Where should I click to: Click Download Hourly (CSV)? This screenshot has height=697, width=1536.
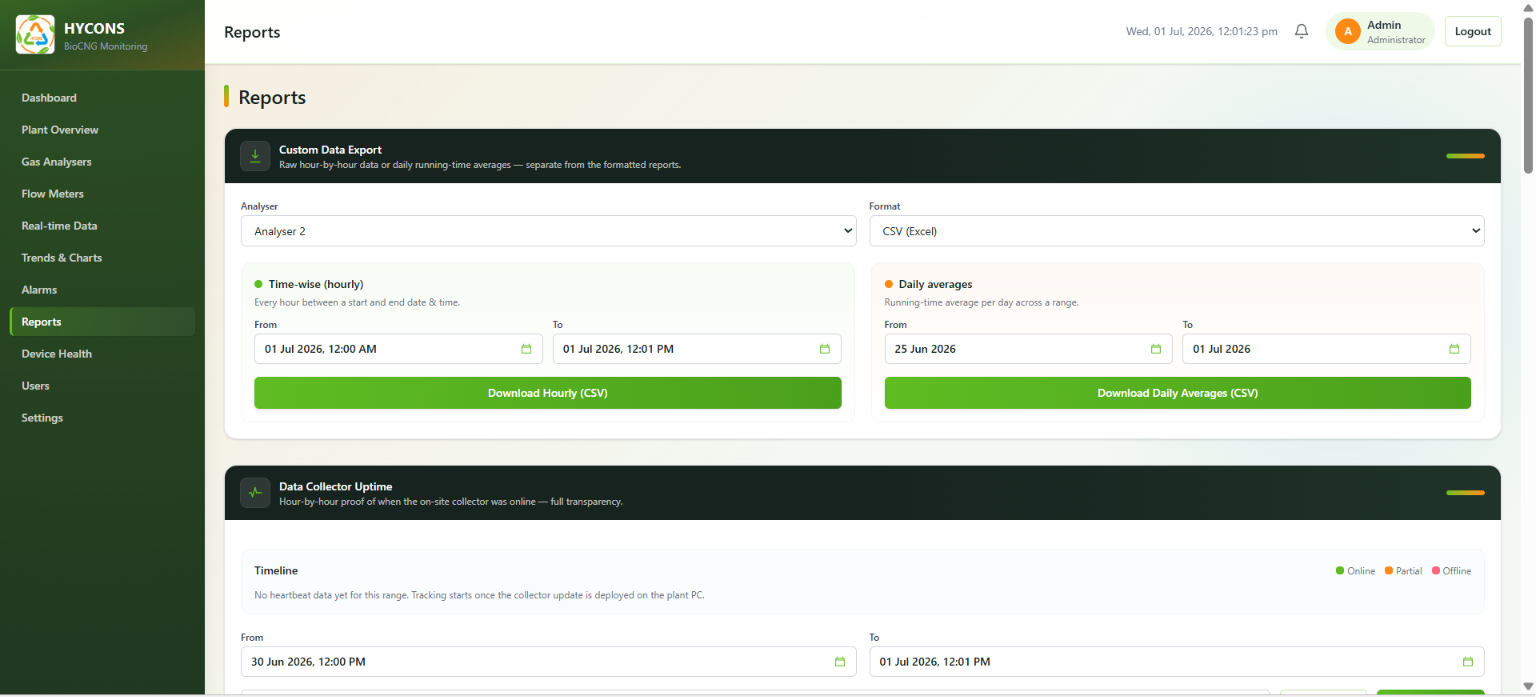[548, 393]
